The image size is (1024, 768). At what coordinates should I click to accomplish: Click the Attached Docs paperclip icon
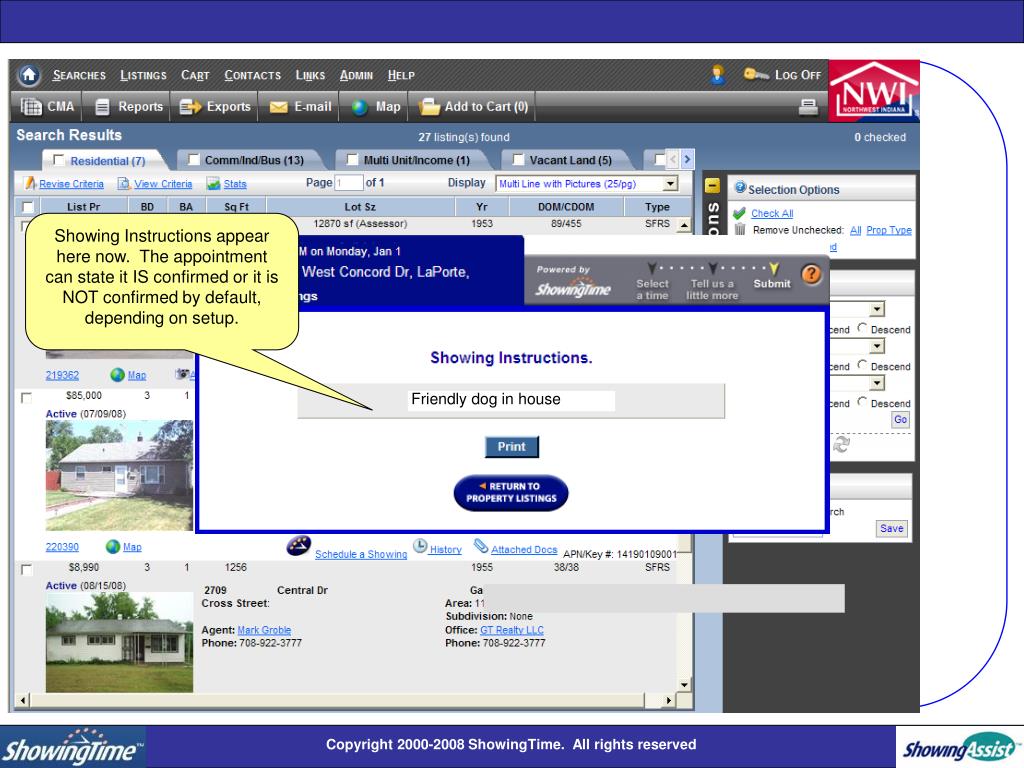tap(481, 546)
